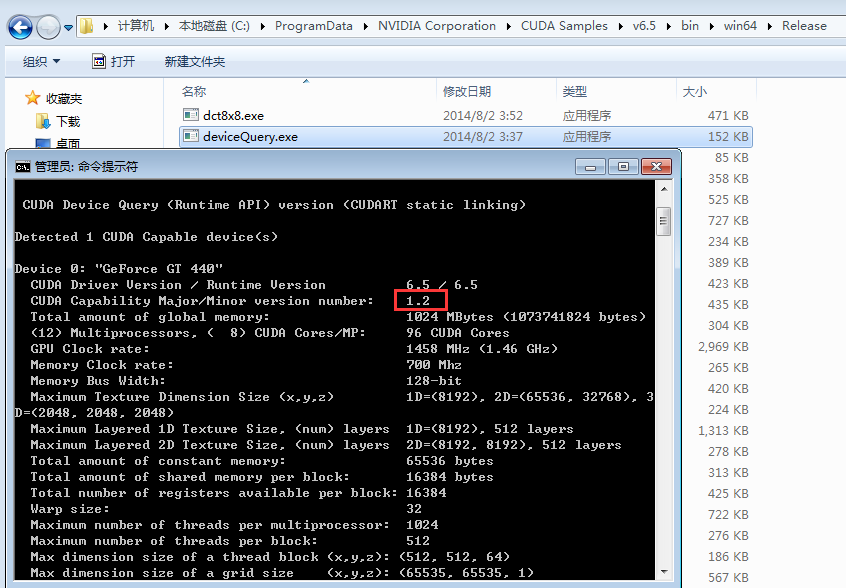Viewport: 846px width, 588px height.
Task: Expand arrow after NVIDIA Corporation breadcrumb
Action: [x=508, y=26]
